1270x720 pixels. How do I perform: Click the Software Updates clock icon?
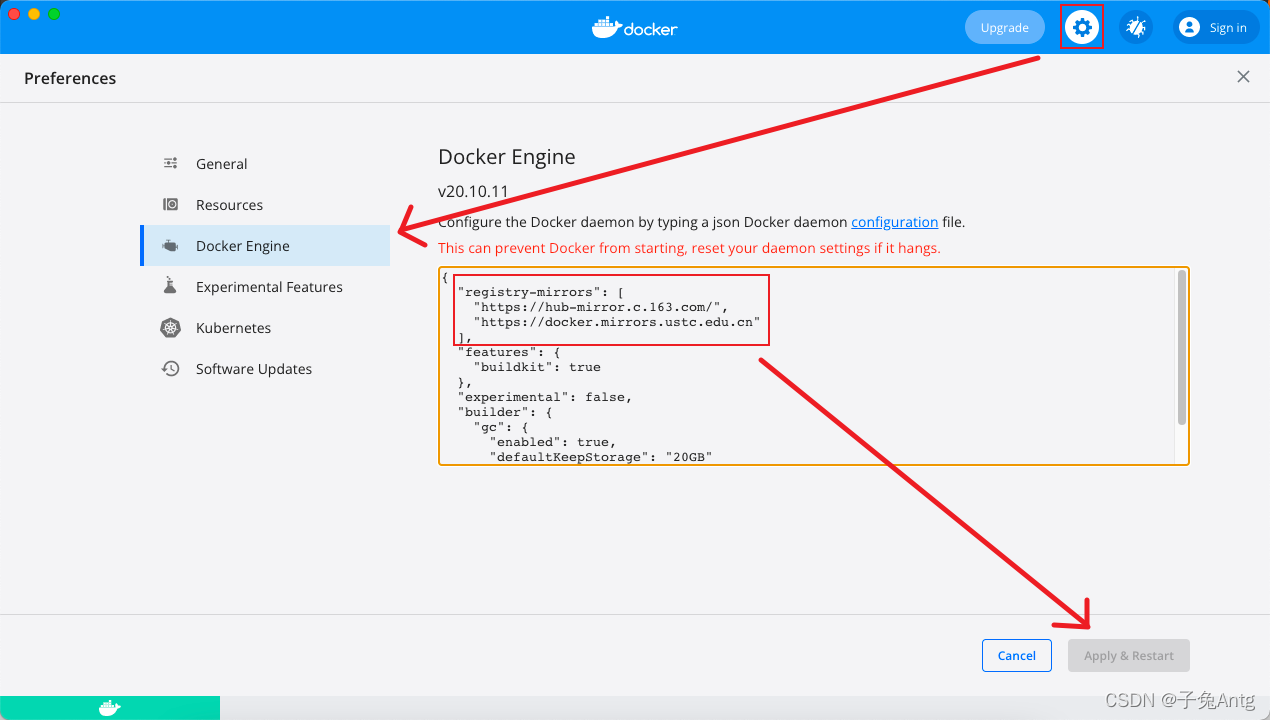(x=171, y=369)
